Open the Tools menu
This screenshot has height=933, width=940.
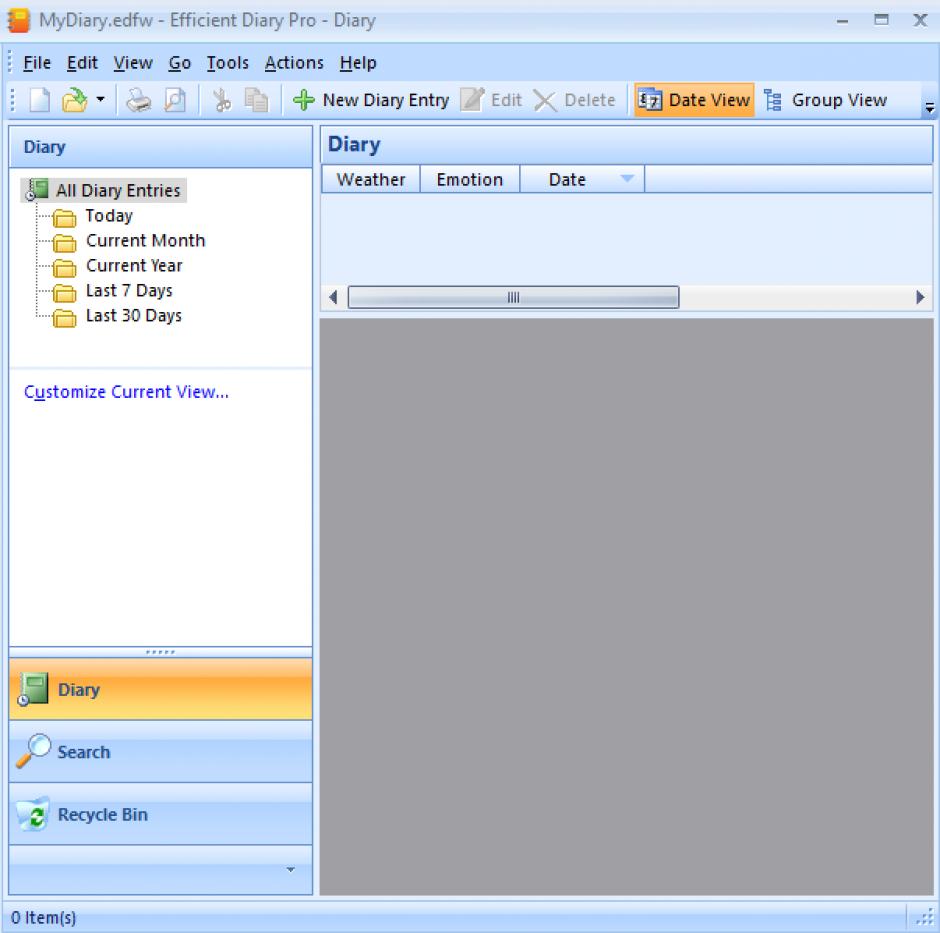227,63
